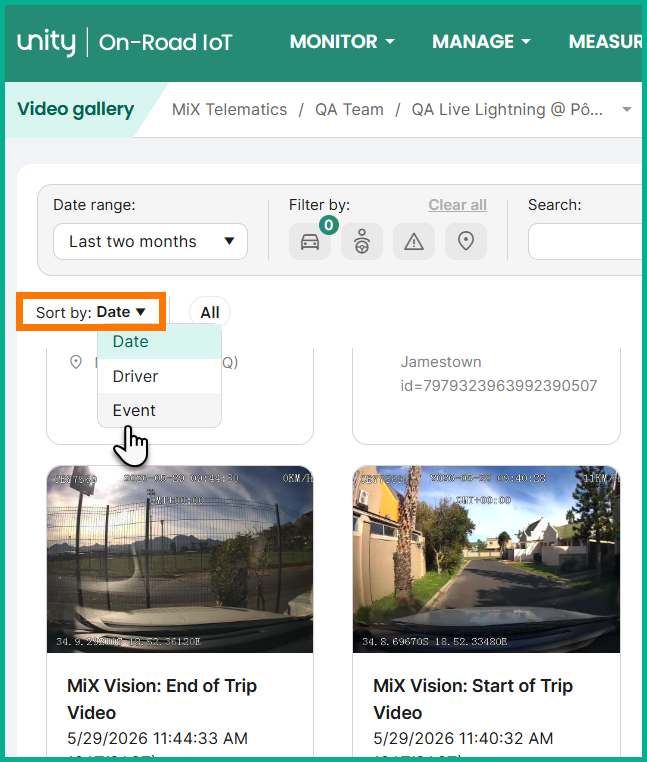Viewport: 647px width, 762px height.
Task: Click the Clear all filters link
Action: 457,205
